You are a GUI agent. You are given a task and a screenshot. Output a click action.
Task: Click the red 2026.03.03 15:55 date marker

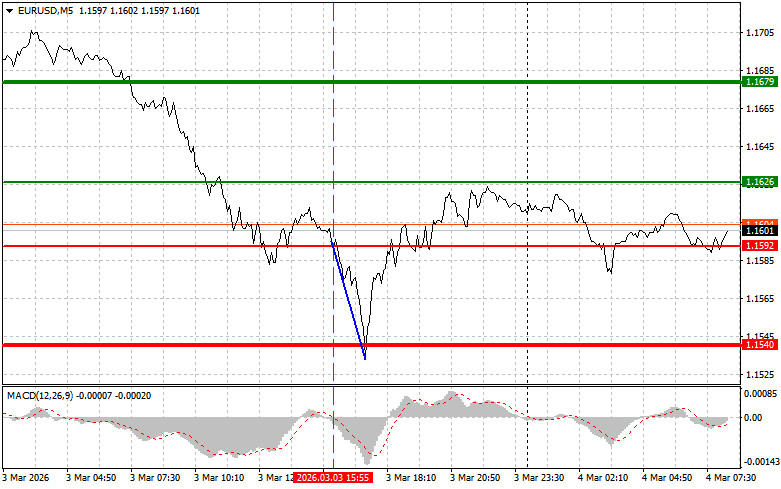(x=334, y=479)
